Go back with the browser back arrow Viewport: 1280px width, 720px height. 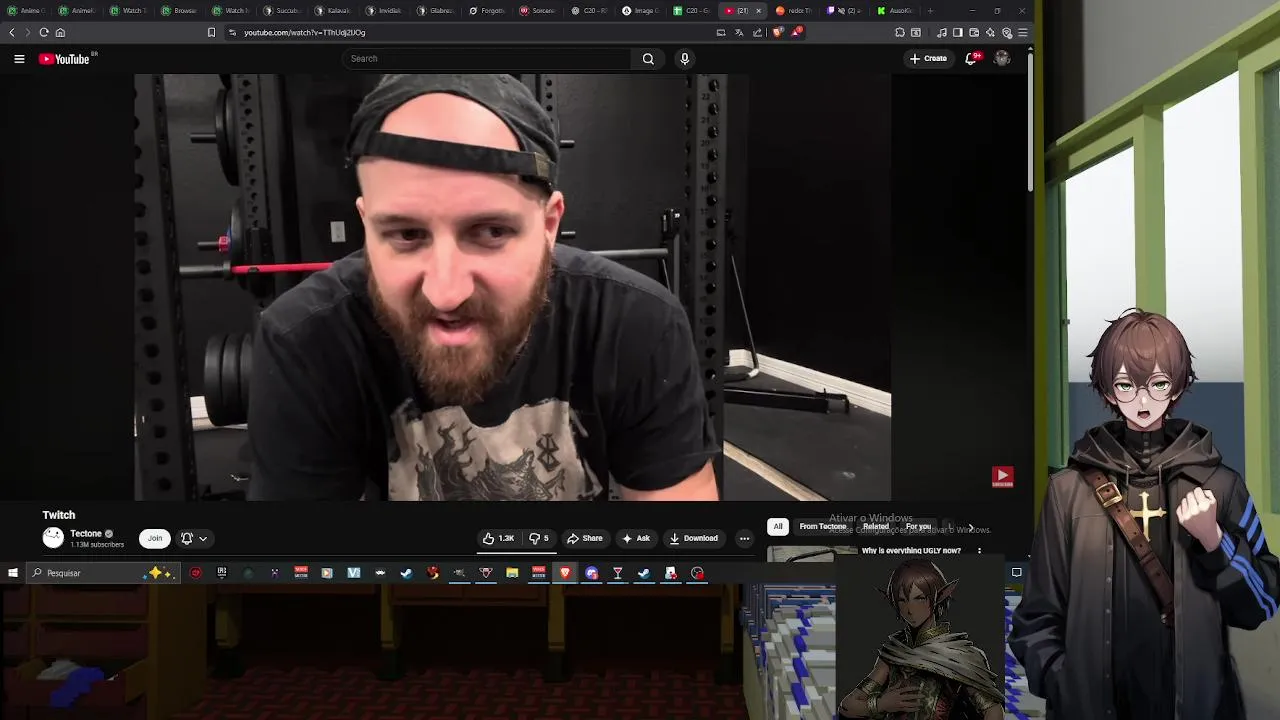pos(12,32)
